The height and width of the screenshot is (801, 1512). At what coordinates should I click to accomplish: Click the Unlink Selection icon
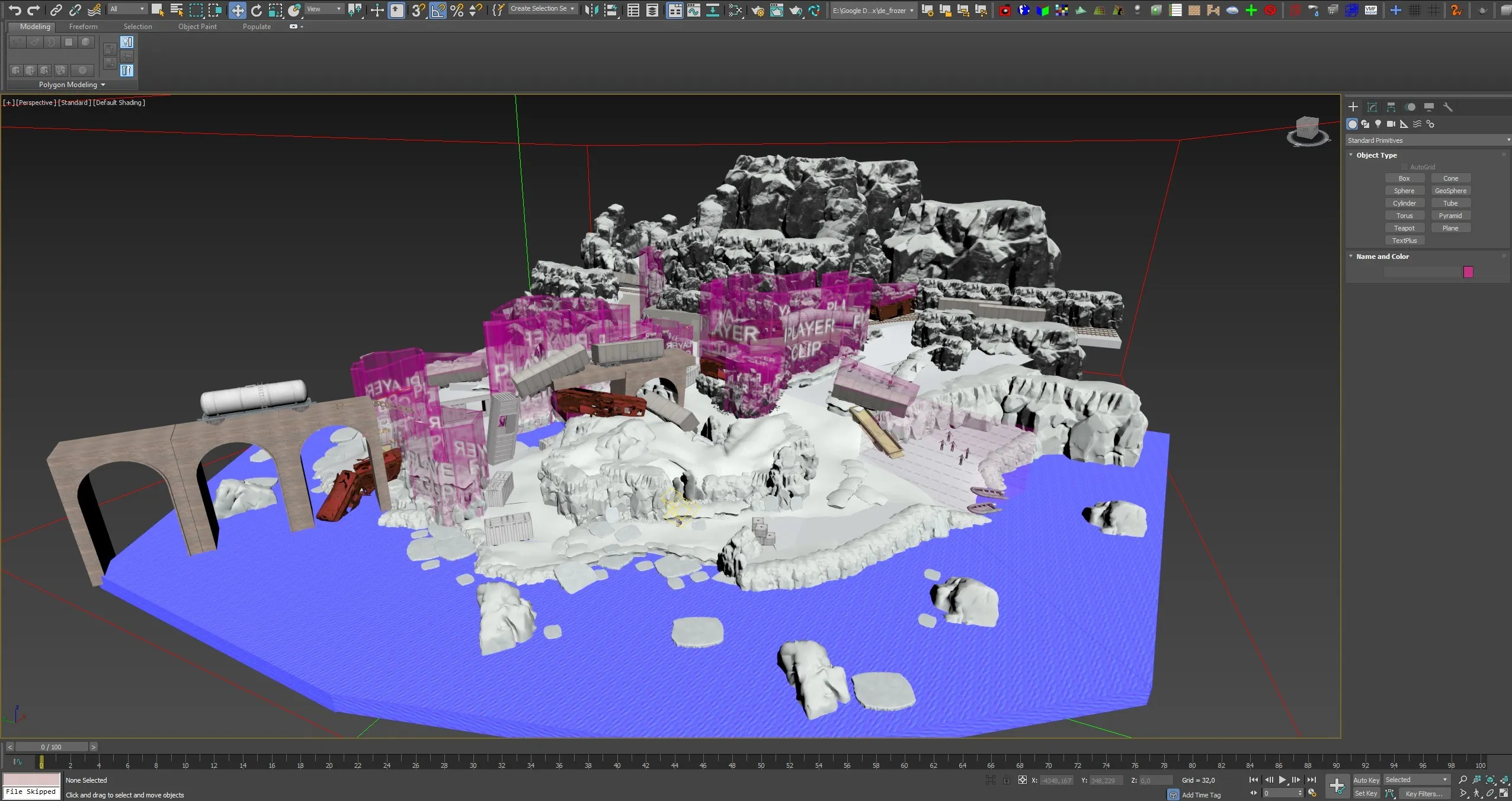[x=75, y=9]
